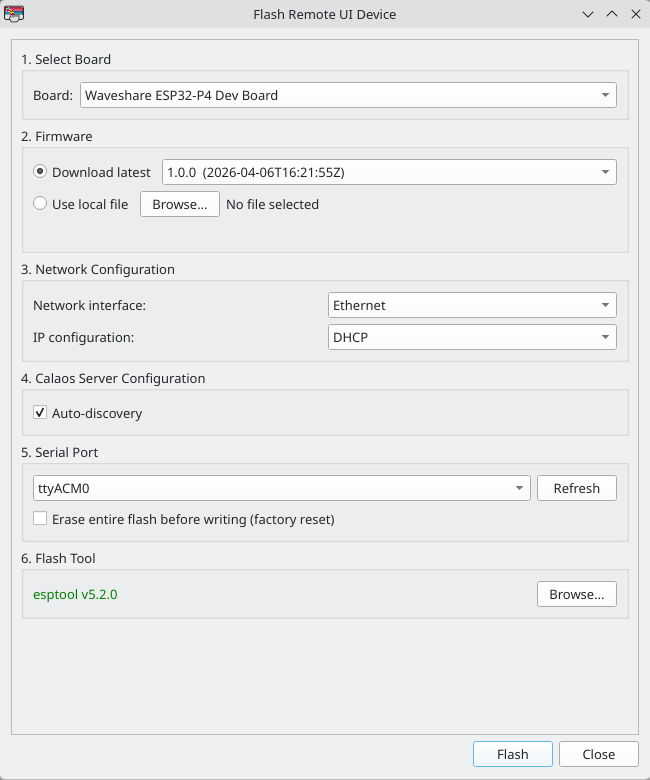
Task: Refresh the serial port list
Action: click(x=576, y=488)
